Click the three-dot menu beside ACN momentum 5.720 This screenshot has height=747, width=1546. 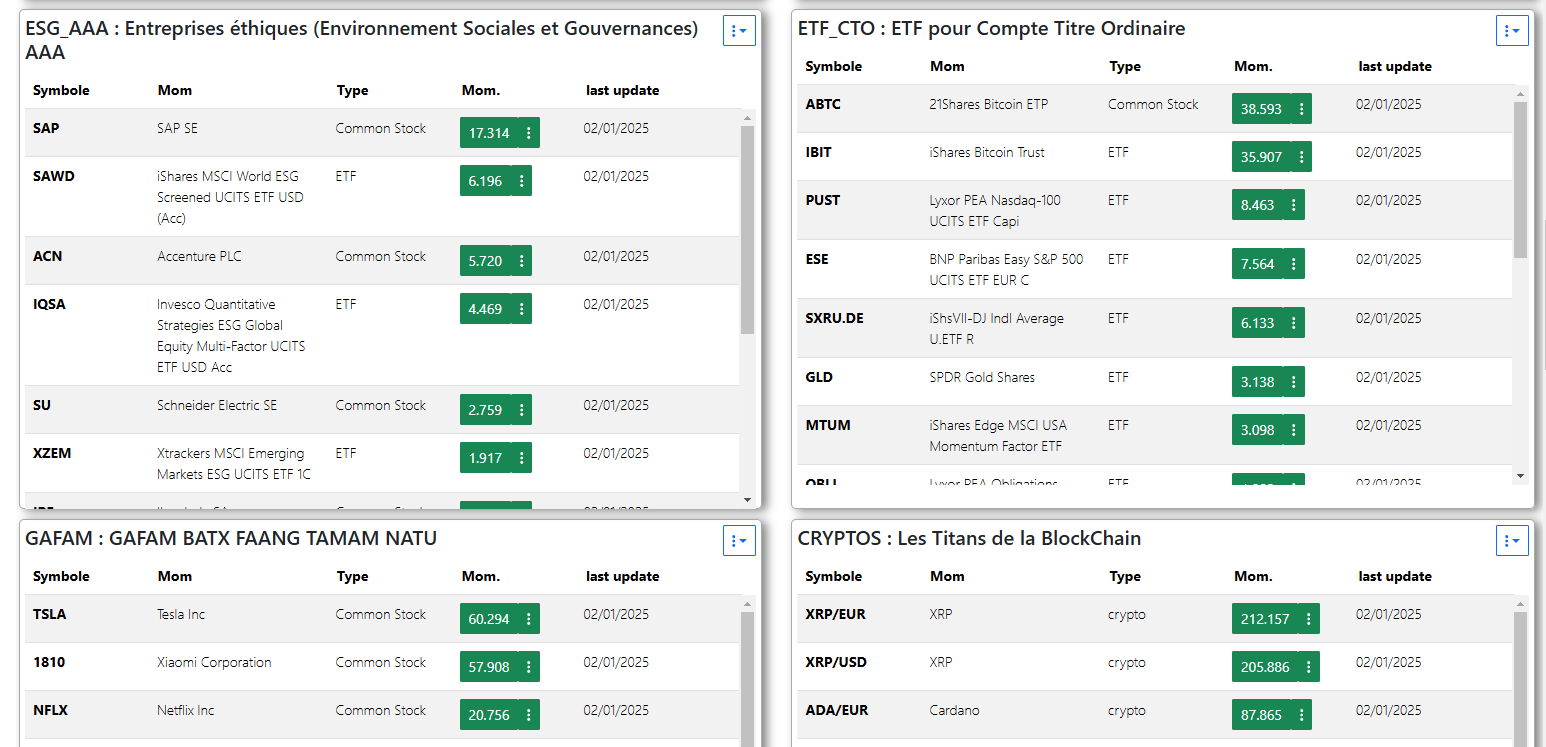tap(521, 261)
